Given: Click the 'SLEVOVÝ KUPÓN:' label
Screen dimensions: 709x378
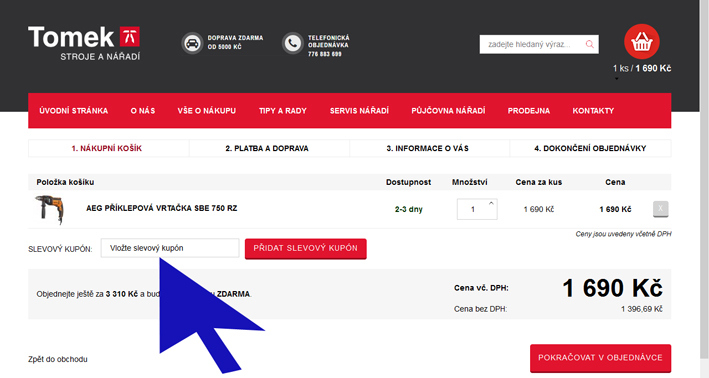Looking at the screenshot, I should click(60, 249).
